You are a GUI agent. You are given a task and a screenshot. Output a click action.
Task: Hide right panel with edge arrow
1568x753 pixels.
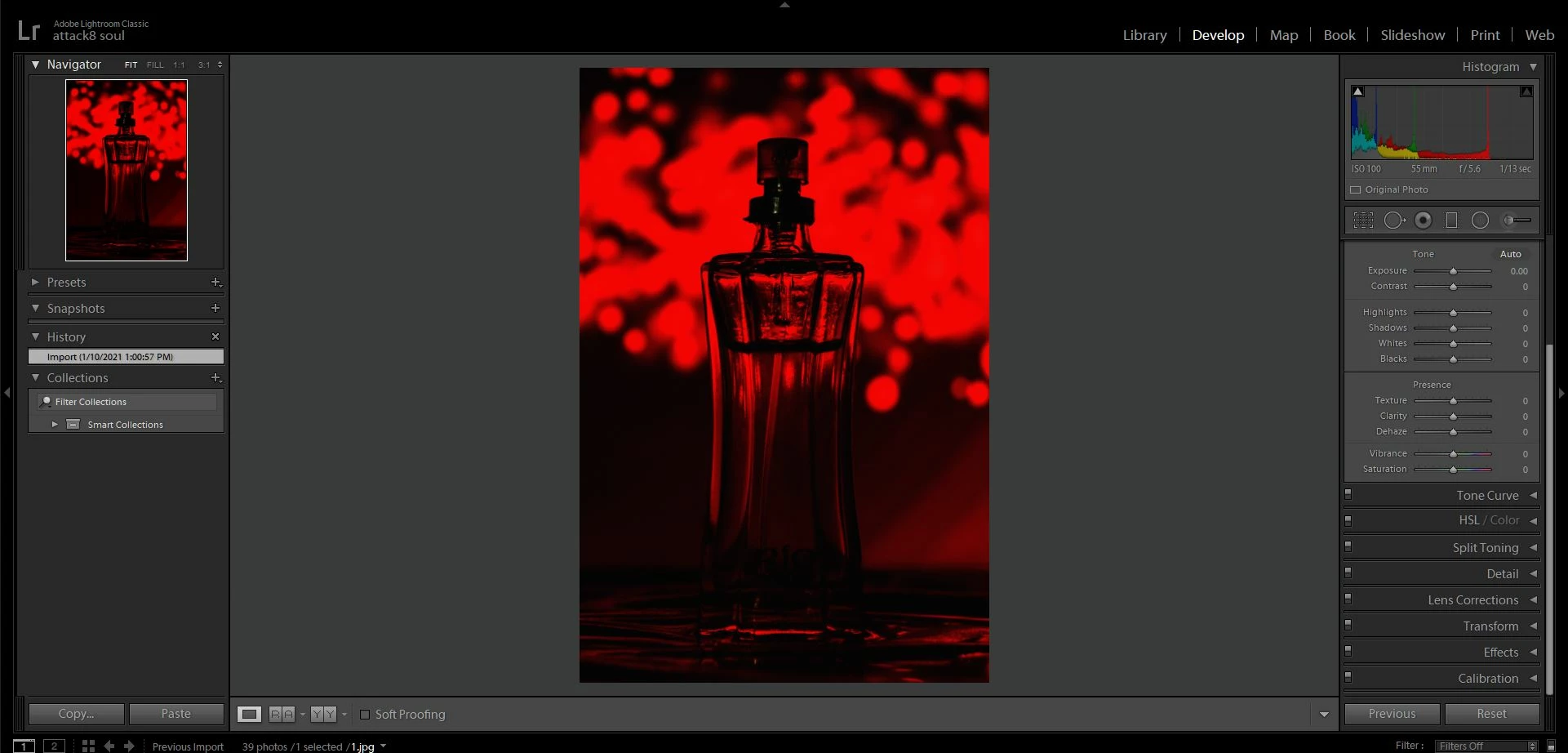tap(1561, 393)
